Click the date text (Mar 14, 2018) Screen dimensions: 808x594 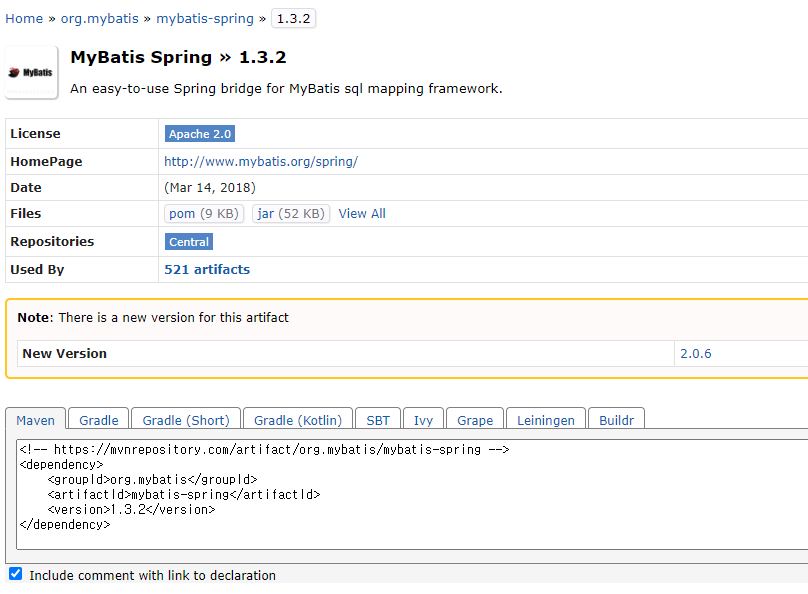pos(210,188)
